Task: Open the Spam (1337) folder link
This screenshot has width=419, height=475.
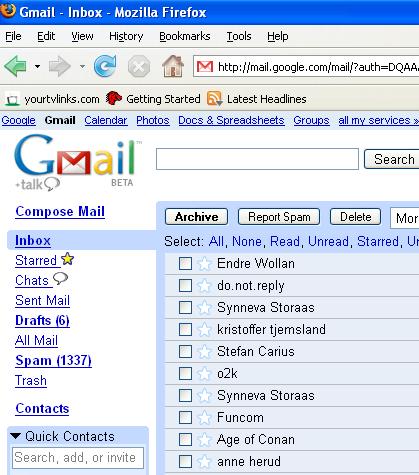Action: (x=53, y=361)
